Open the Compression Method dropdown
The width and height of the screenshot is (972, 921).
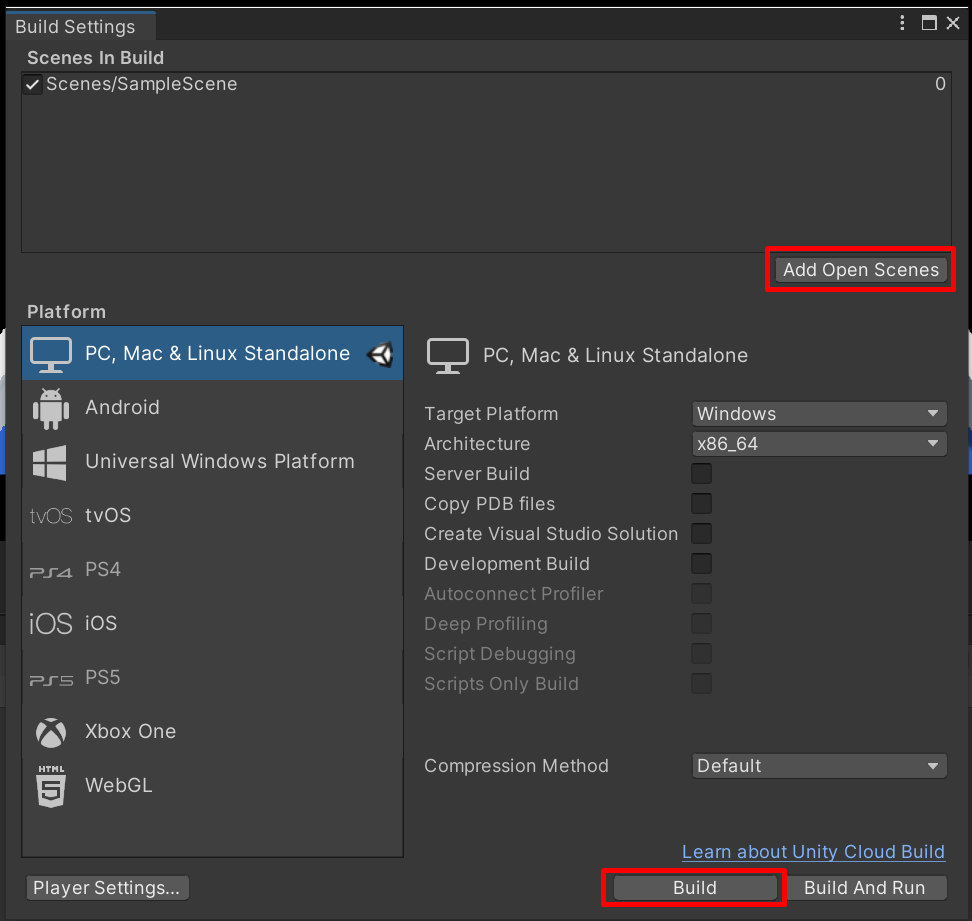(819, 766)
